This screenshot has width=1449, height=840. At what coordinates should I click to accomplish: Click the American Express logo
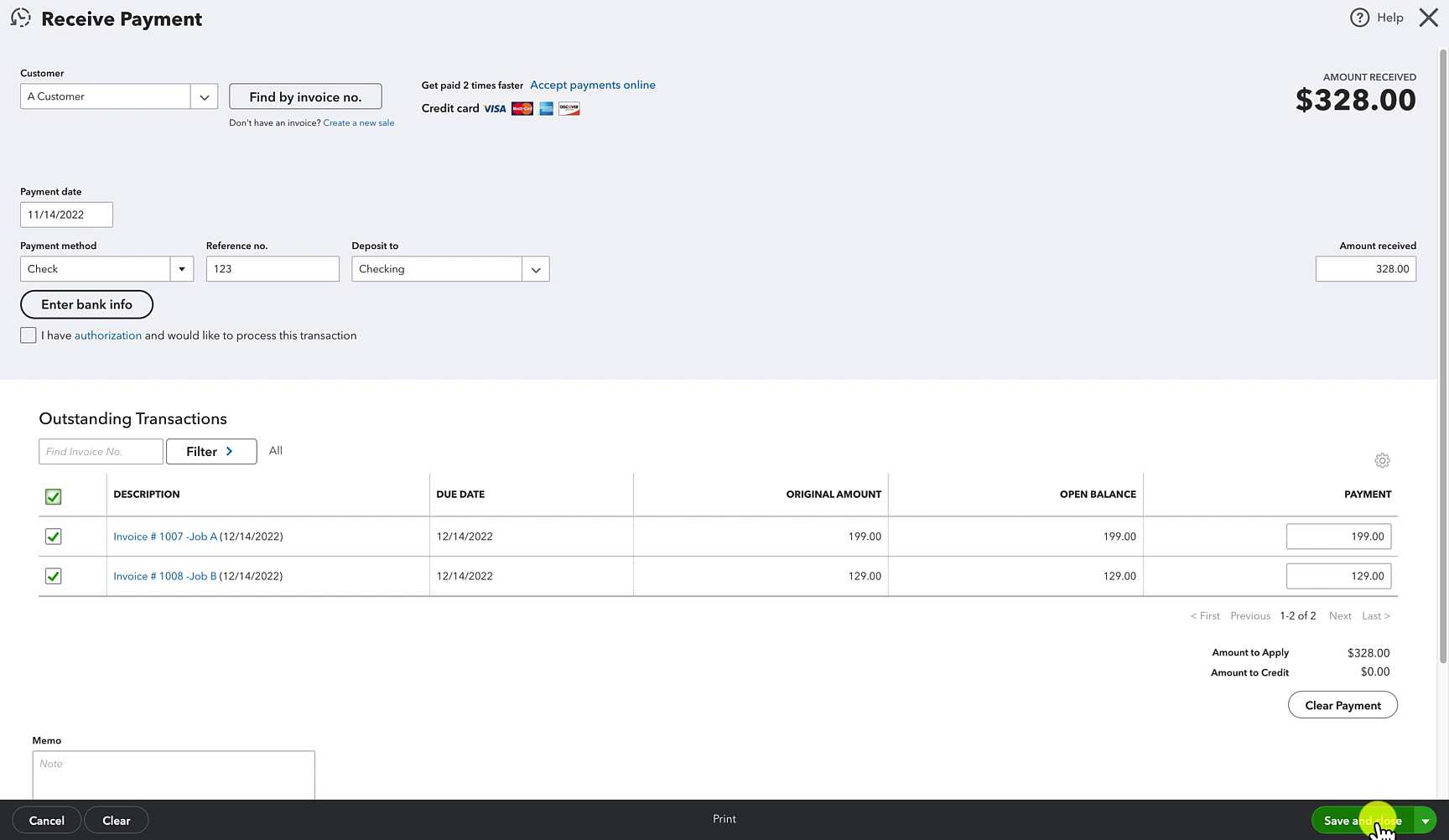(x=546, y=109)
